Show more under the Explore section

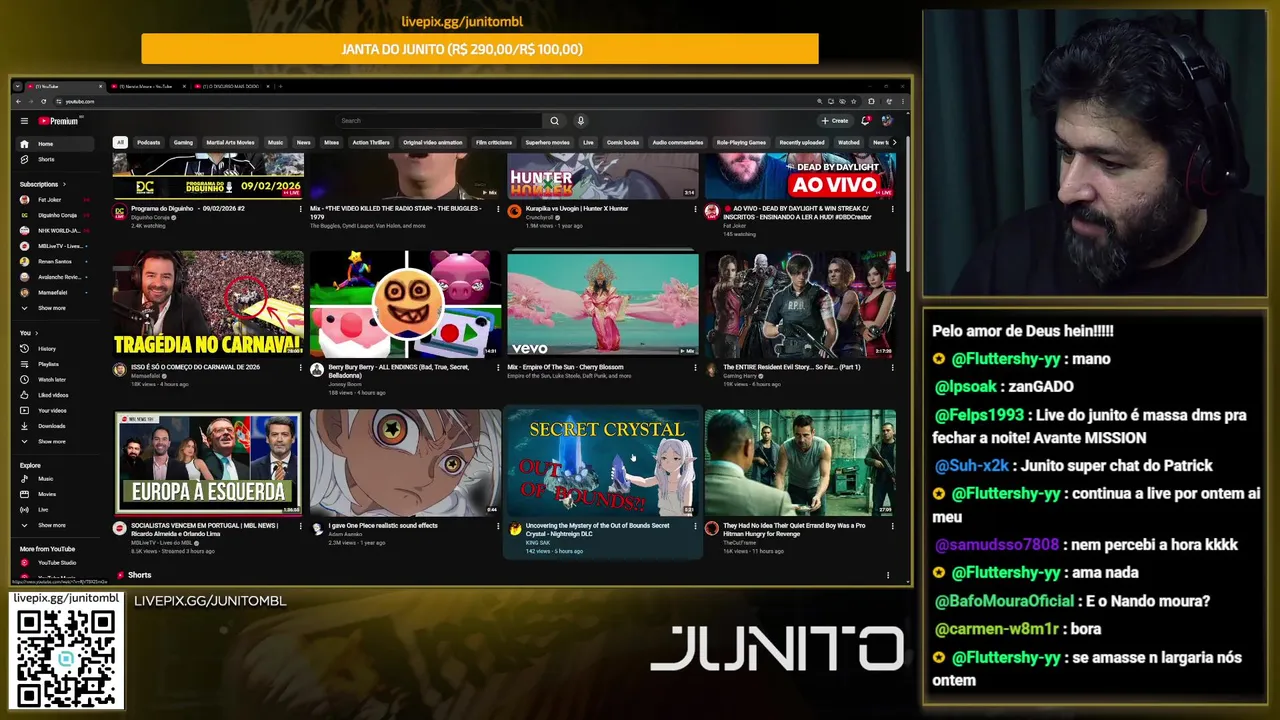point(54,525)
